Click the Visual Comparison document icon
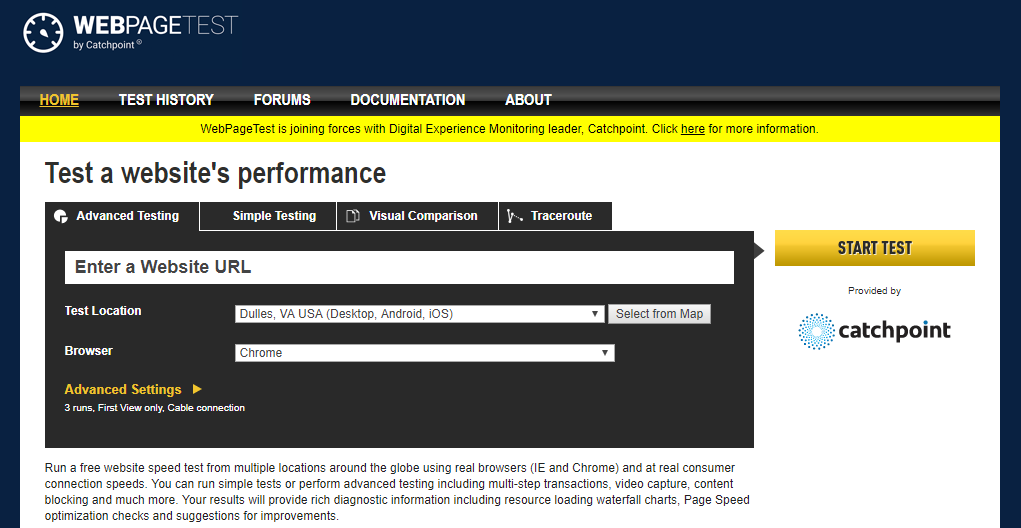1021x528 pixels. coord(353,216)
